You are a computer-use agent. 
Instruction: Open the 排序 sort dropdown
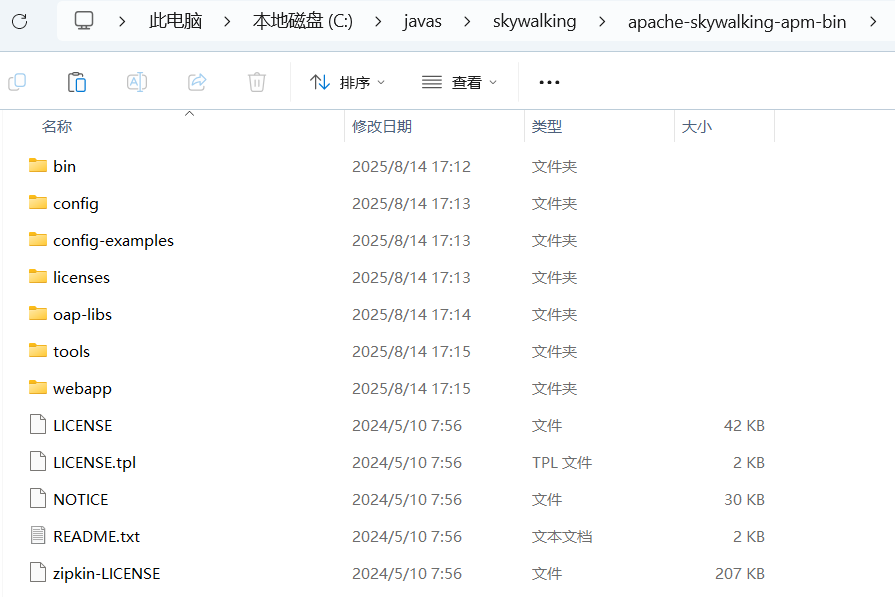[348, 82]
